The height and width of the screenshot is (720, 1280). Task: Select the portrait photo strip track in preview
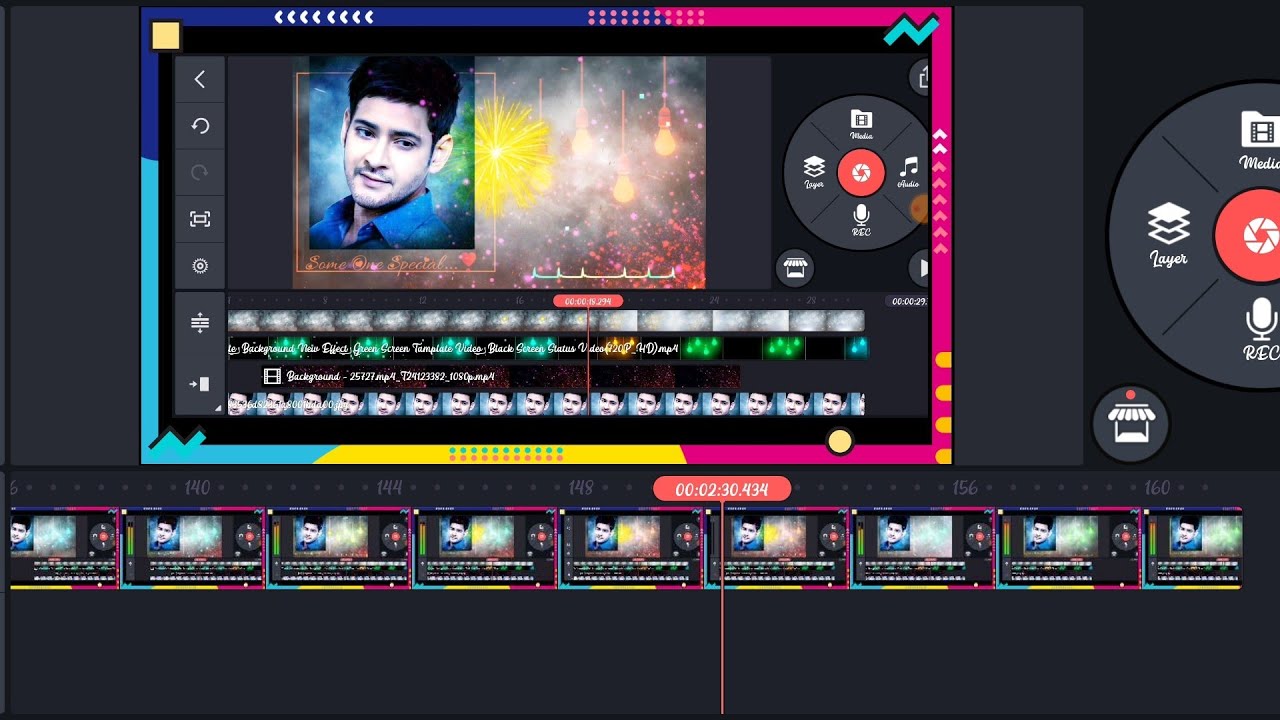546,403
